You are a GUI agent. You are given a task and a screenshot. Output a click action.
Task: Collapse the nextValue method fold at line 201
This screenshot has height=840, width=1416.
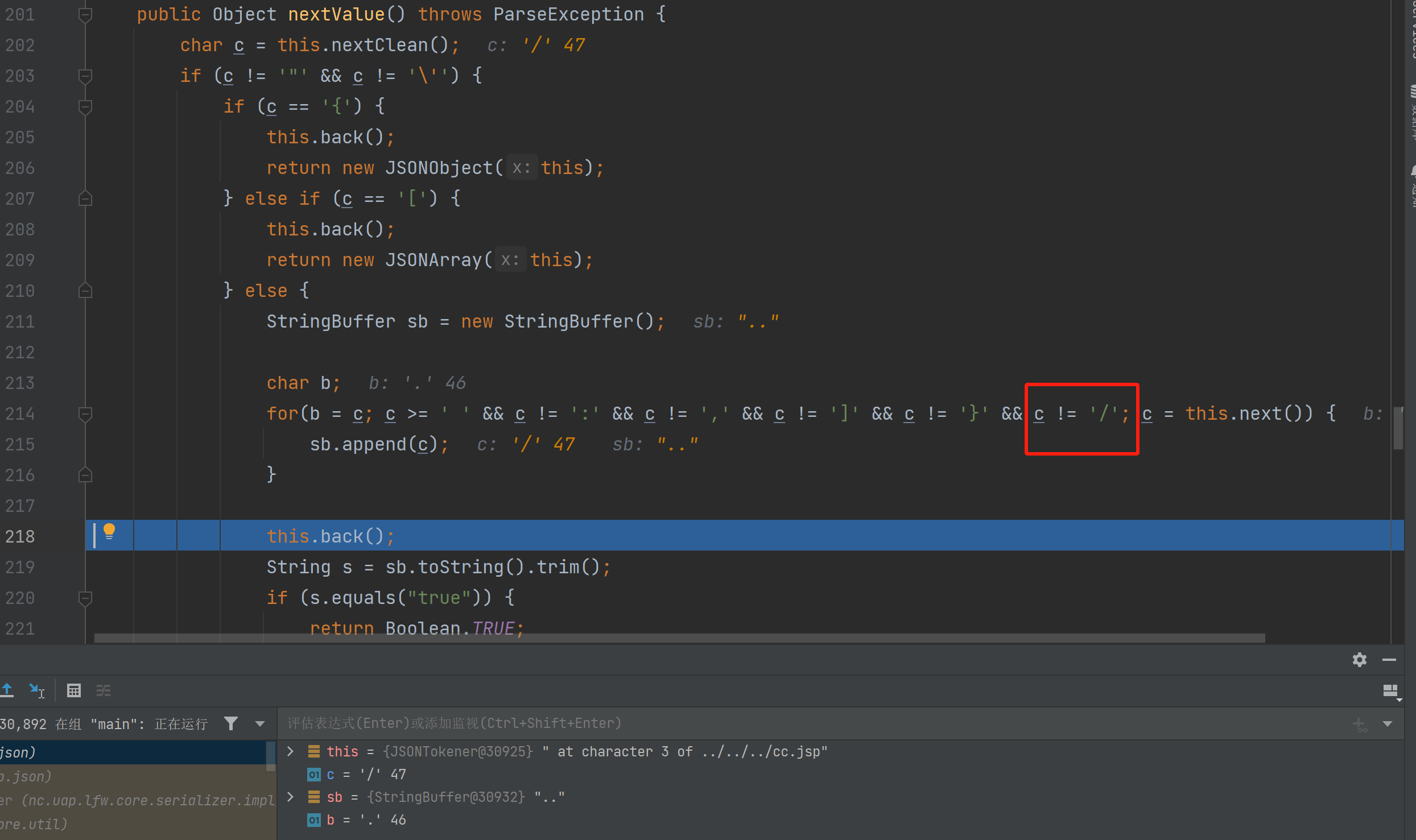point(85,15)
